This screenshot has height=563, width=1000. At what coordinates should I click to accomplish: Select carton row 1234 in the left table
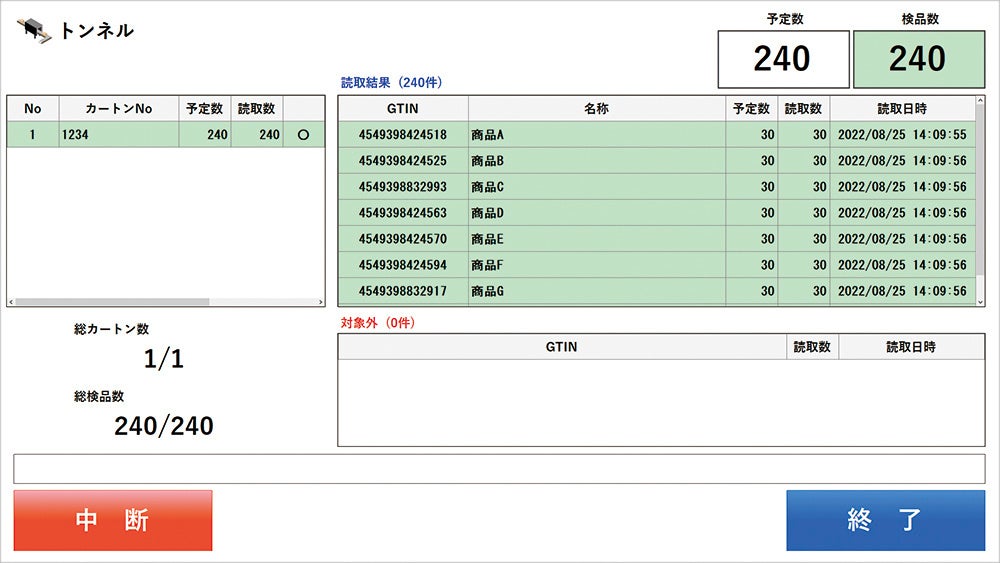click(166, 135)
